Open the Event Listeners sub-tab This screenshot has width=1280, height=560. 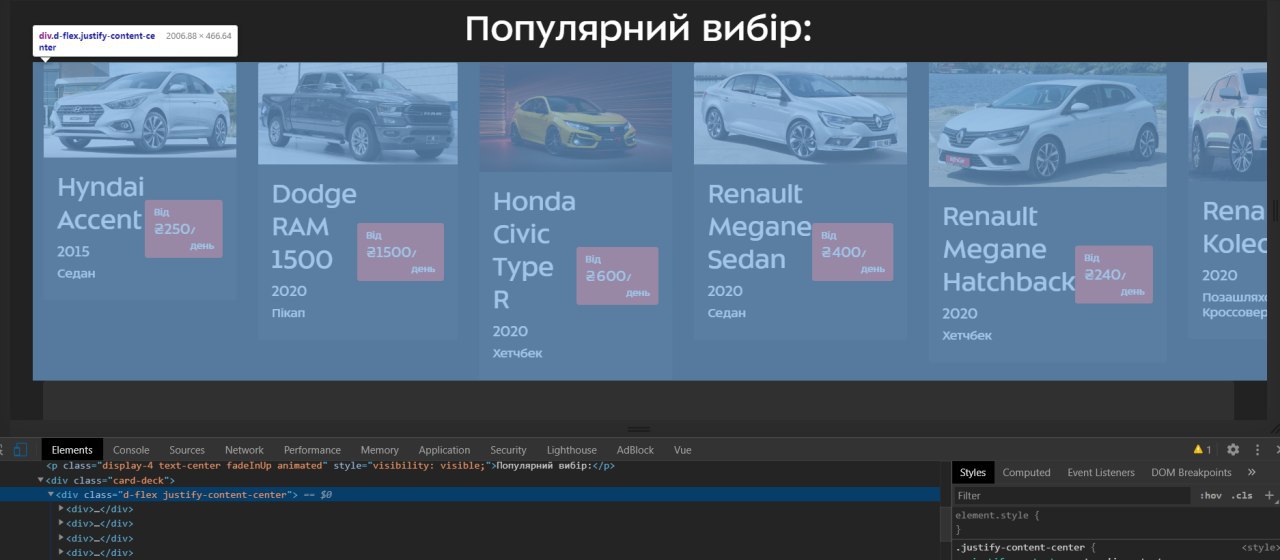coord(1101,472)
